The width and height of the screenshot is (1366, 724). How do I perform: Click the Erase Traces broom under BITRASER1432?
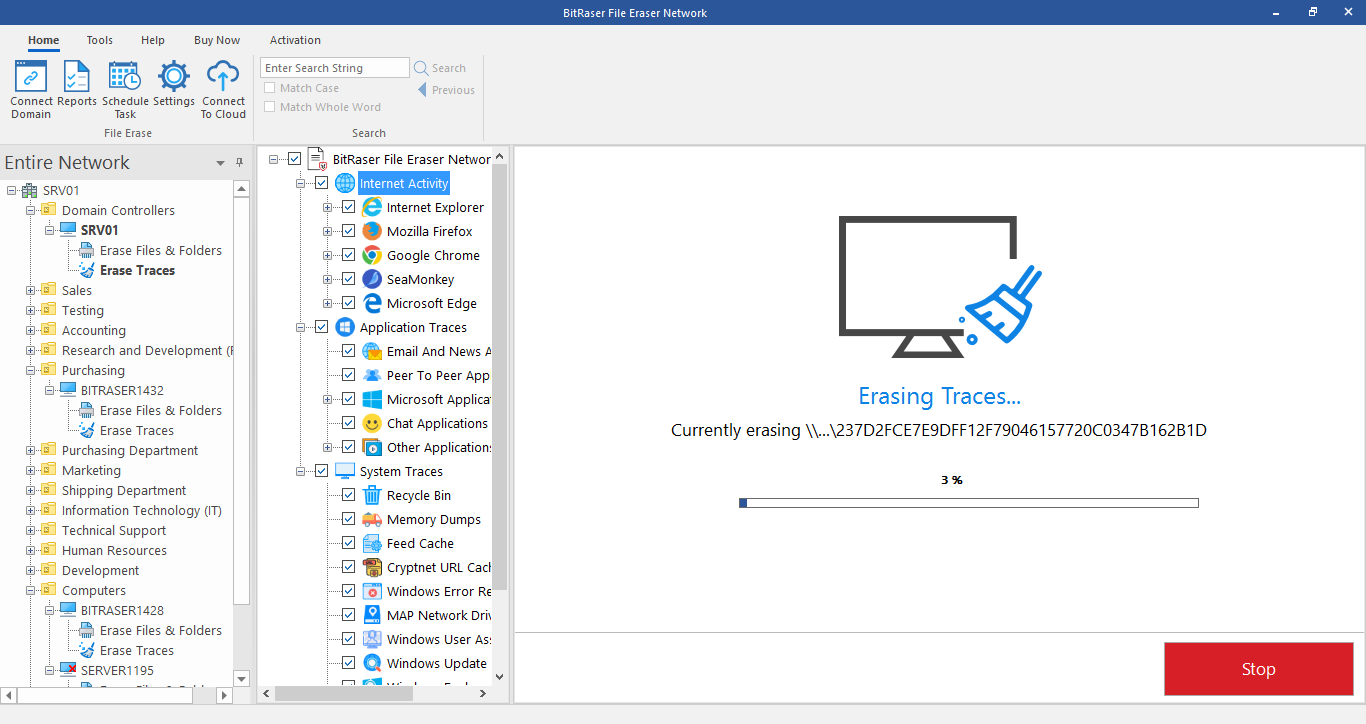click(87, 430)
